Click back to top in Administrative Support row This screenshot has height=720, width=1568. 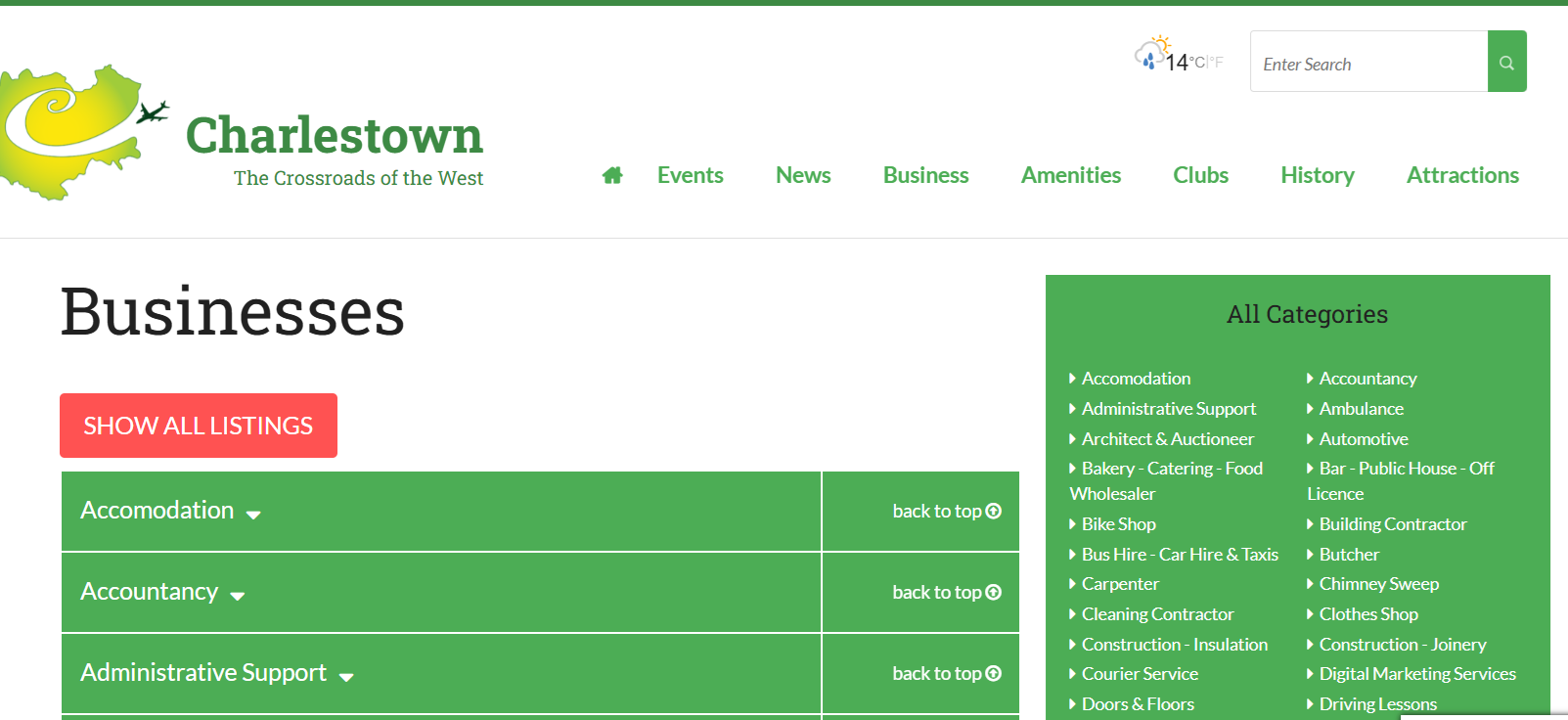[946, 674]
